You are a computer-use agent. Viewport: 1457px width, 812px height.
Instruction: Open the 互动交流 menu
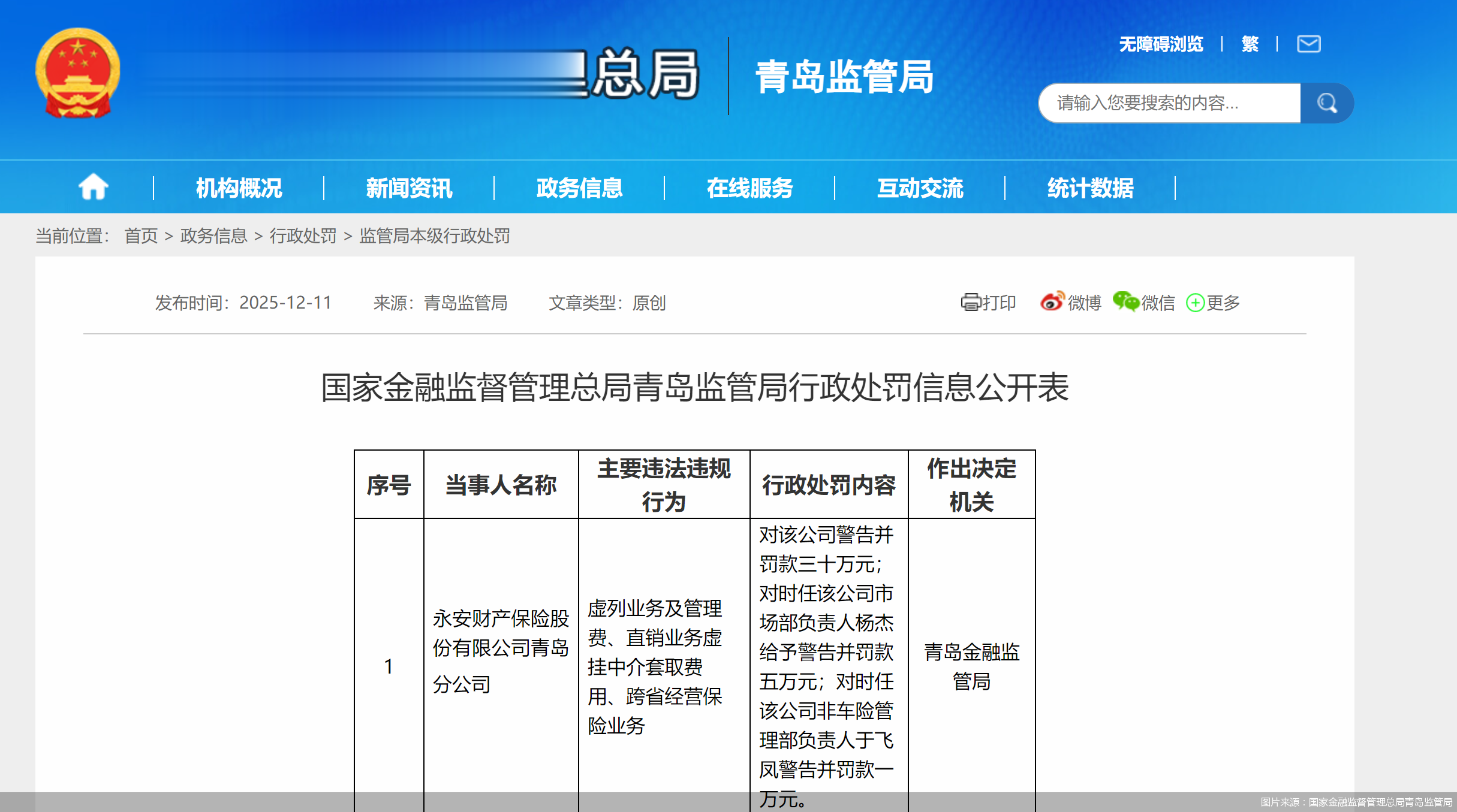920,188
